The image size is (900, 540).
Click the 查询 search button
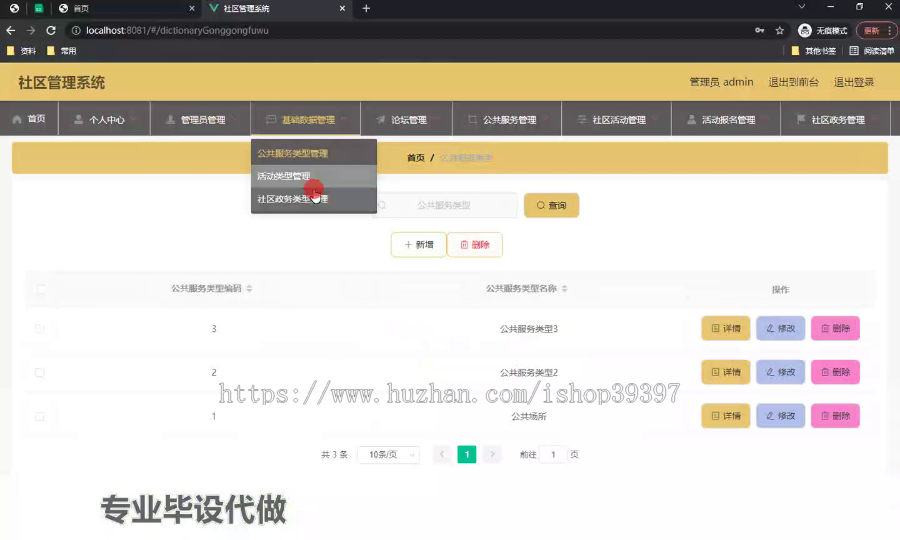[551, 205]
